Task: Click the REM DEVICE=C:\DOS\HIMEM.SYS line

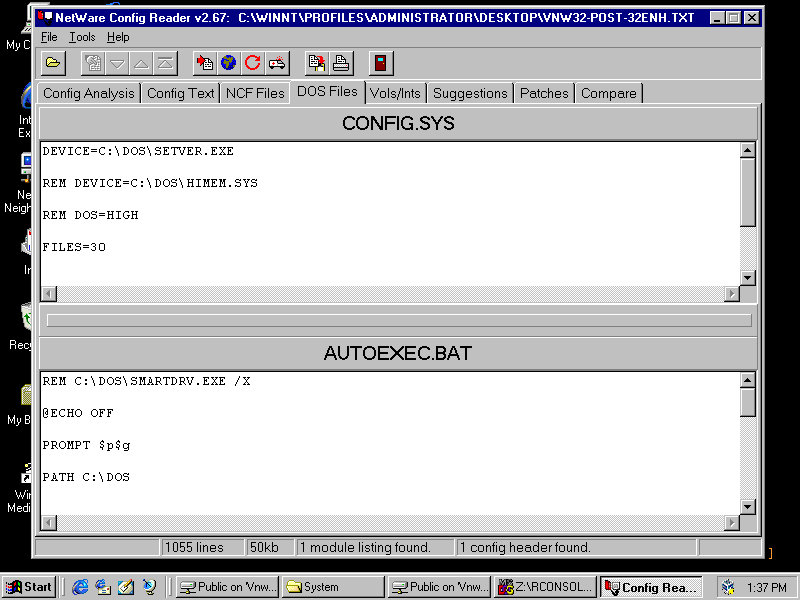Action: point(150,183)
